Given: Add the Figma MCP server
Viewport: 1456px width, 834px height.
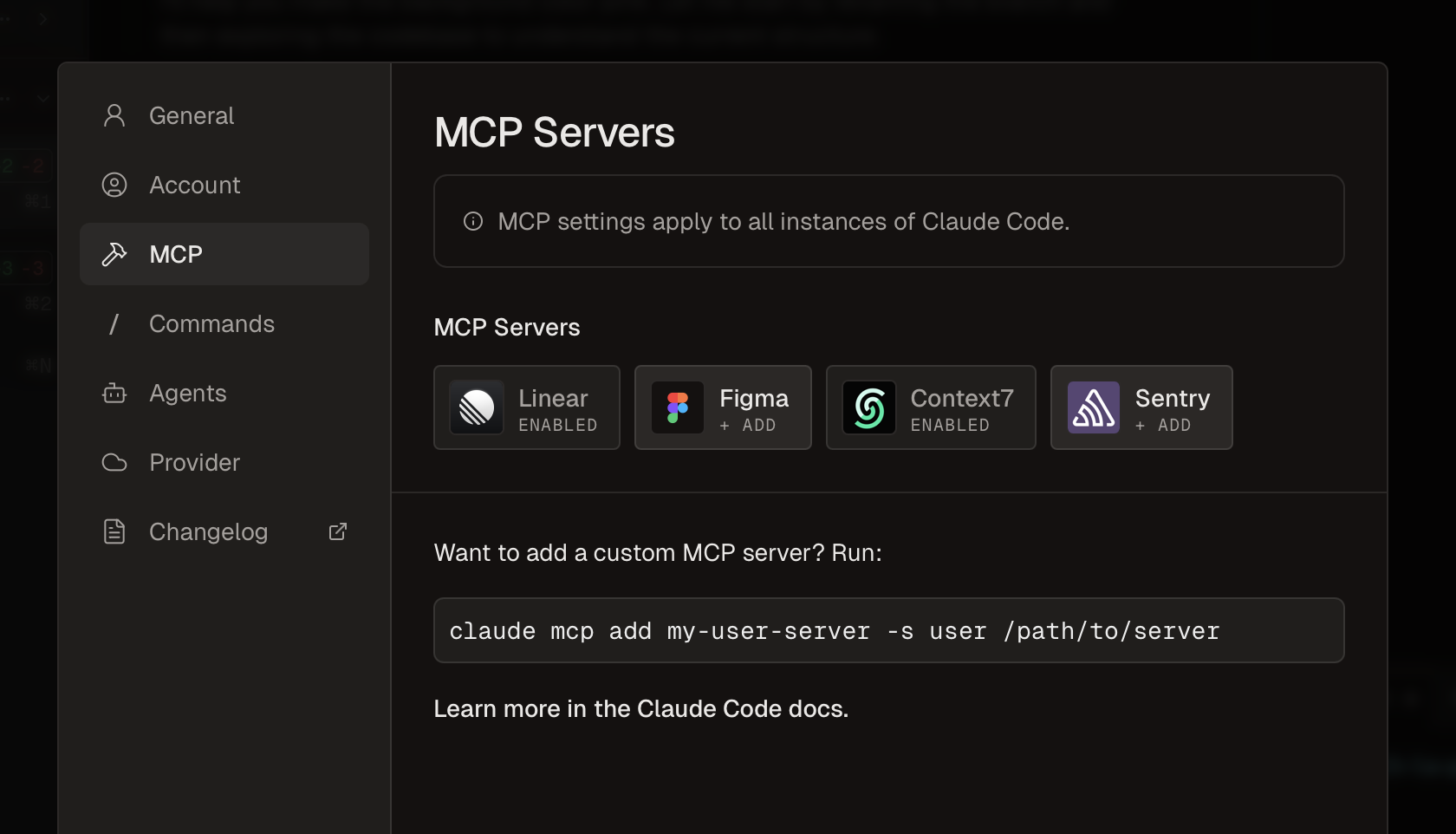Looking at the screenshot, I should click(723, 407).
